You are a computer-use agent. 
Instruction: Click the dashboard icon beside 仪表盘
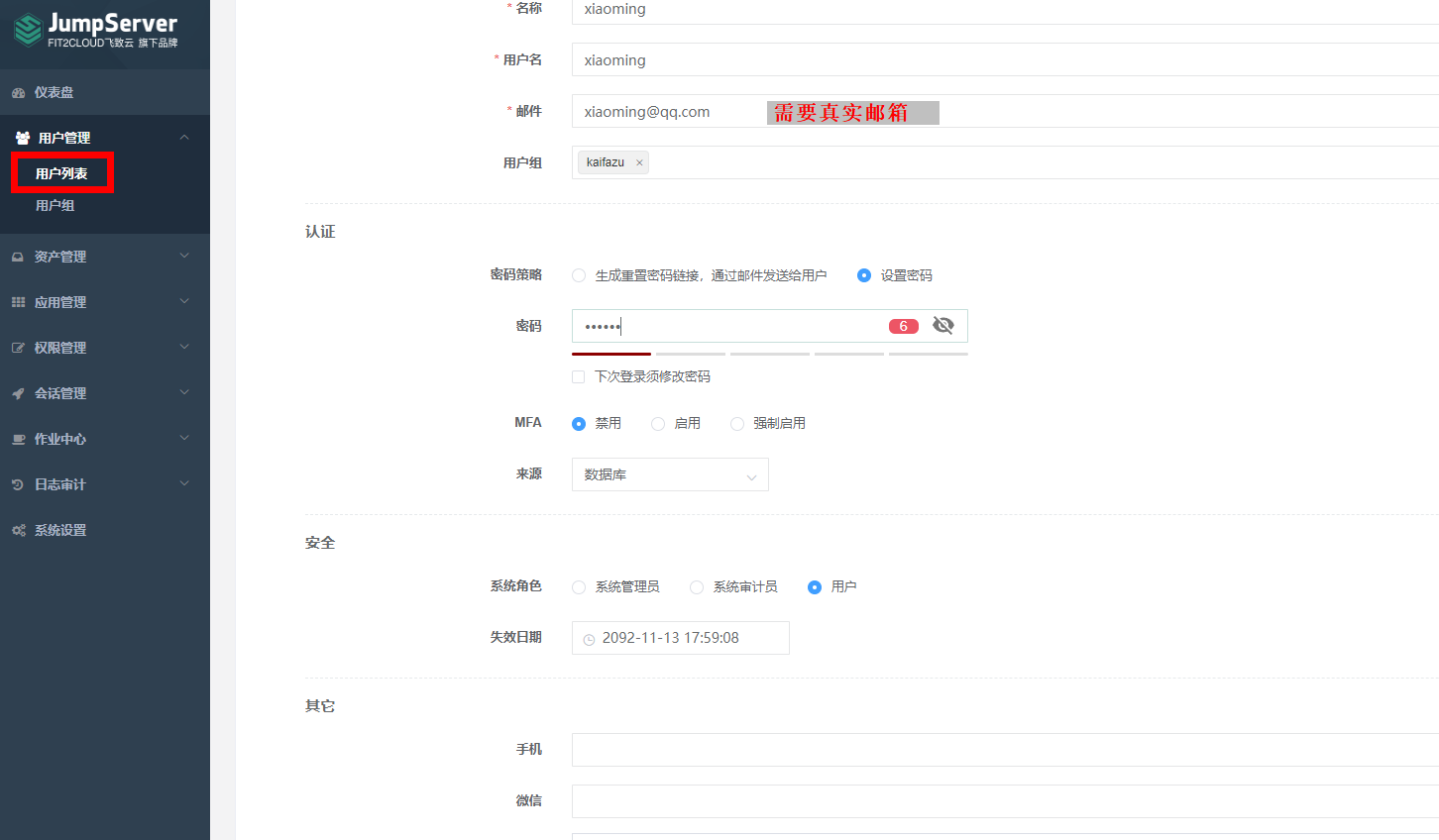coord(18,92)
